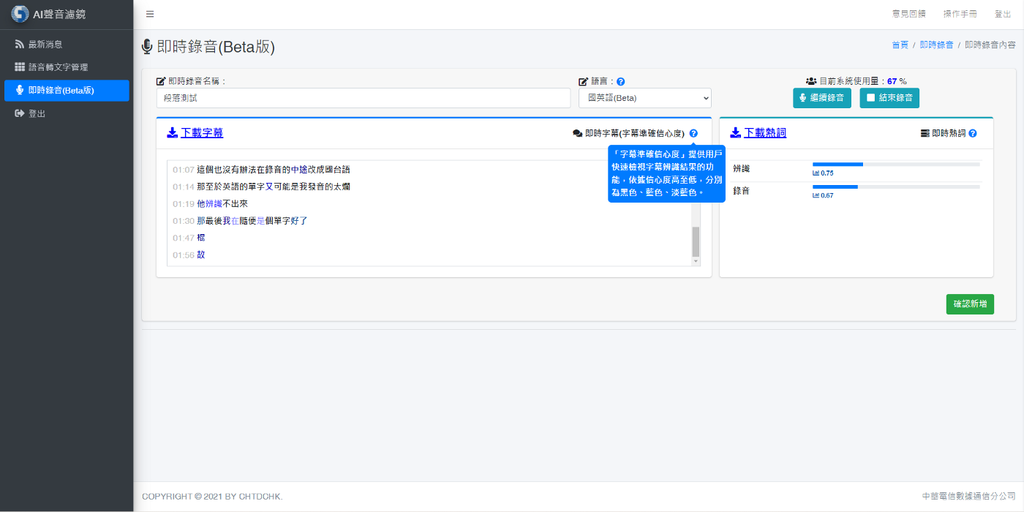Click the 即時錄音 breadcrumb link

pos(936,45)
